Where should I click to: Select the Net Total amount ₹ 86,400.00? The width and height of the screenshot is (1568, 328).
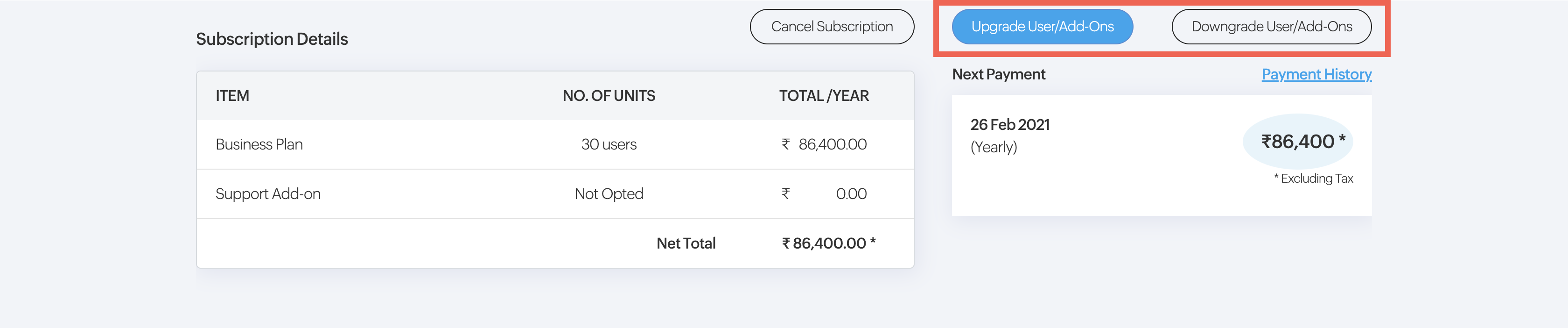(x=828, y=243)
